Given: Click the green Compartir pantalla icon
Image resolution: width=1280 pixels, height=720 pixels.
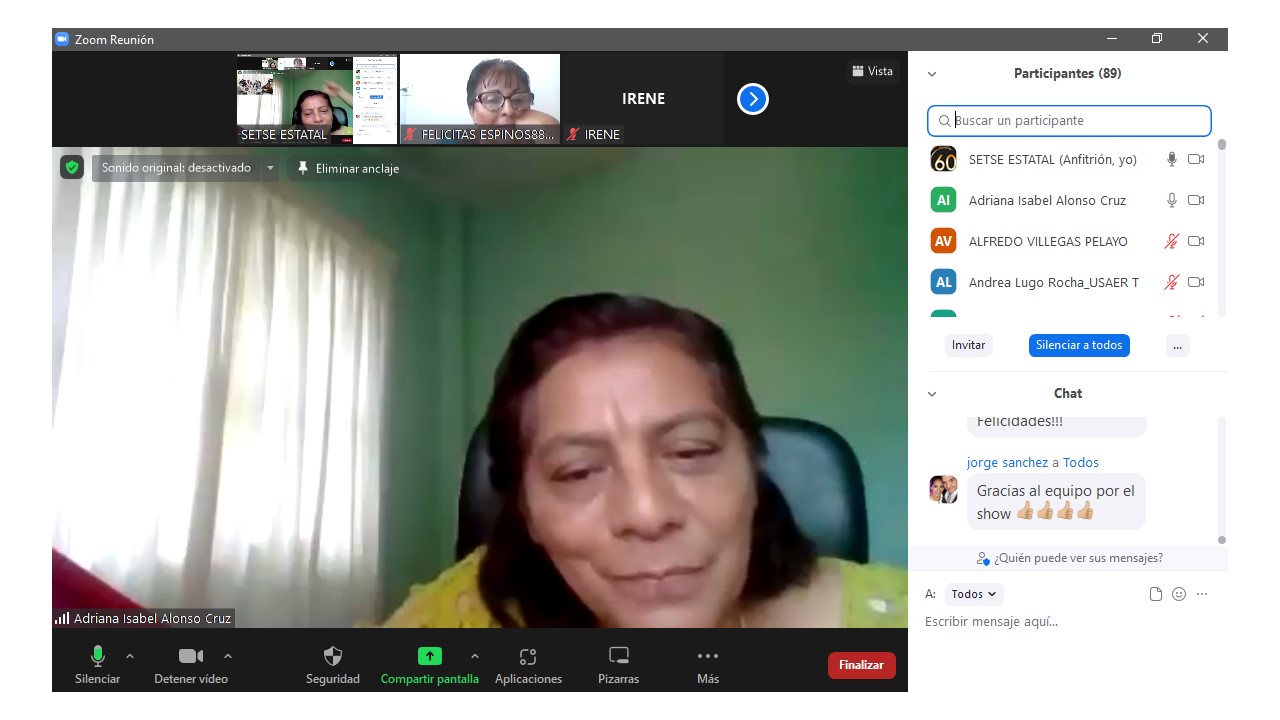Looking at the screenshot, I should [429, 657].
